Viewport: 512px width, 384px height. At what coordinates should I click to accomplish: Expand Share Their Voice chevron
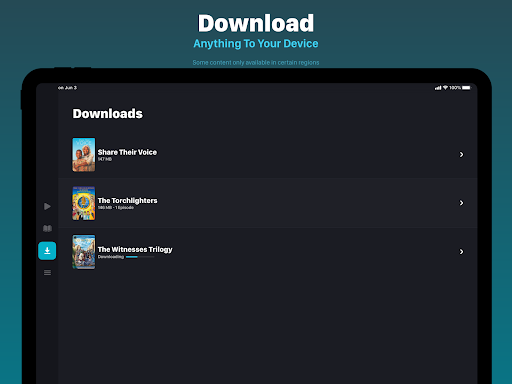461,154
